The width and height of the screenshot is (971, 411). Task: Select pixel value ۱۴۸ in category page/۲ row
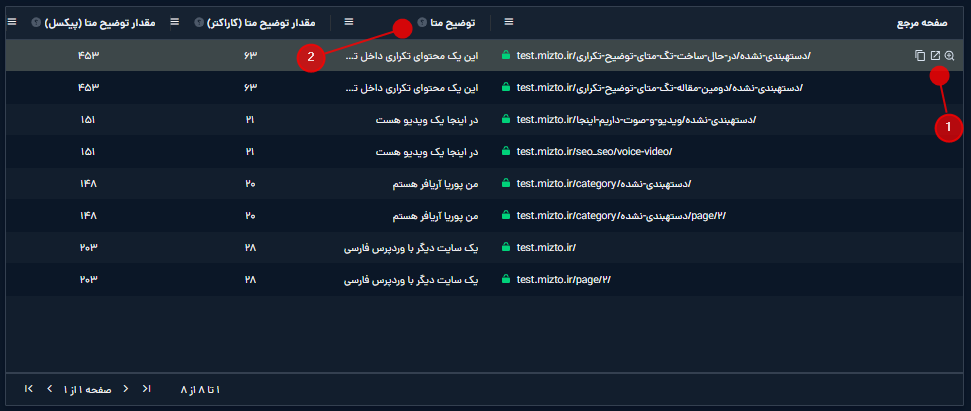click(x=89, y=216)
